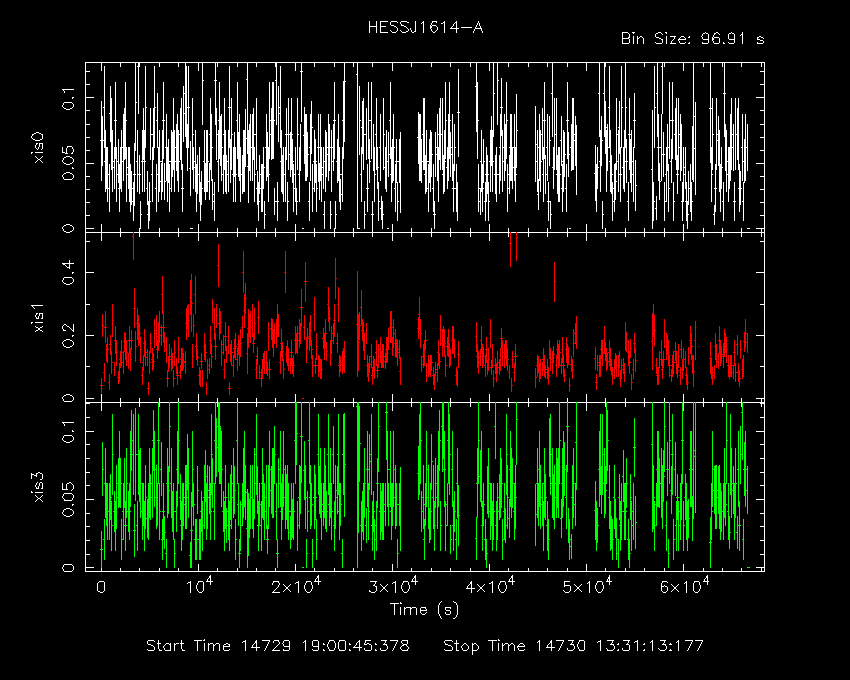This screenshot has height=680, width=850.
Task: Click the Stop Time 14730 13:31:13:177 text
Action: point(573,646)
